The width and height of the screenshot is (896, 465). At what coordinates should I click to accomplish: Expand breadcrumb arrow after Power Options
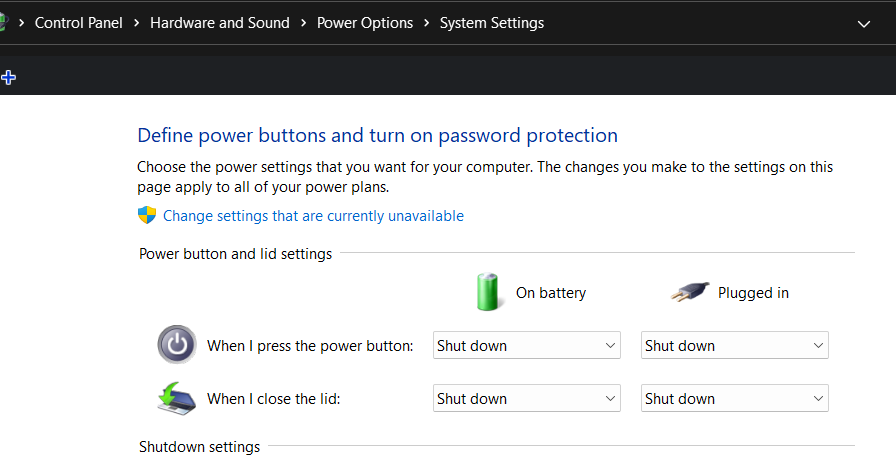click(427, 22)
